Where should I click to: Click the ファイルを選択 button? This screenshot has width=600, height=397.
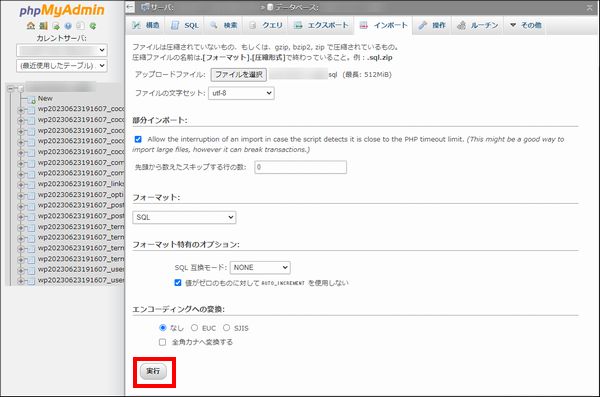(x=239, y=75)
